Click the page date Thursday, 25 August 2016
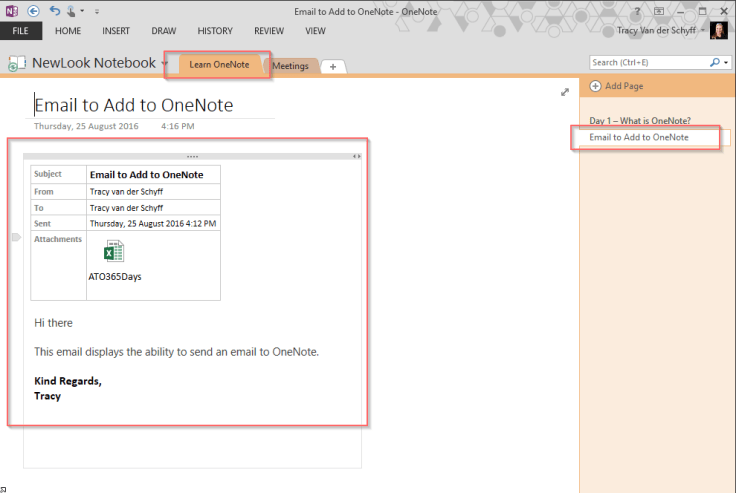The height and width of the screenshot is (493, 736). tap(86, 126)
